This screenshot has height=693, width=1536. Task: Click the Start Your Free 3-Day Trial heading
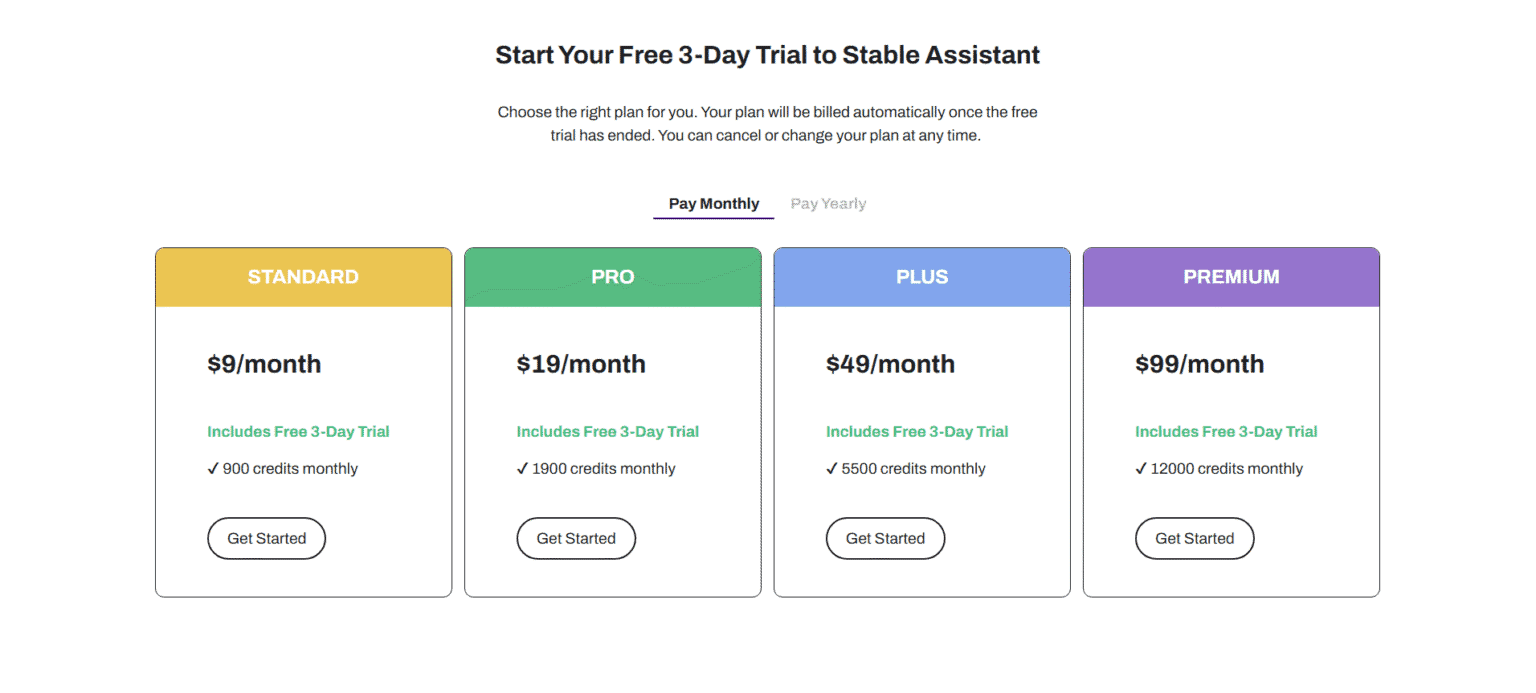[767, 55]
